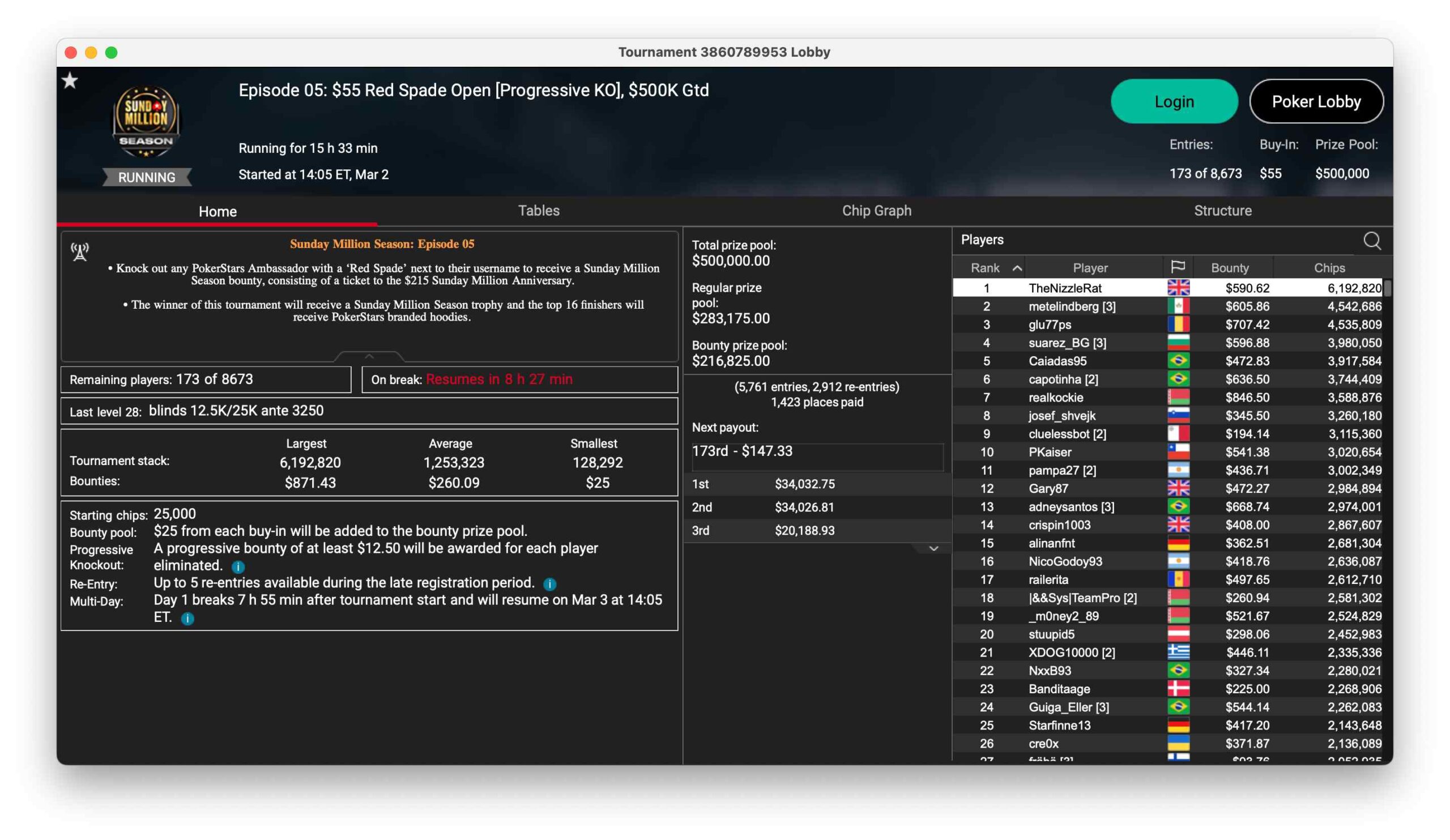
Task: Click Gary87's UK flag
Action: click(1178, 488)
